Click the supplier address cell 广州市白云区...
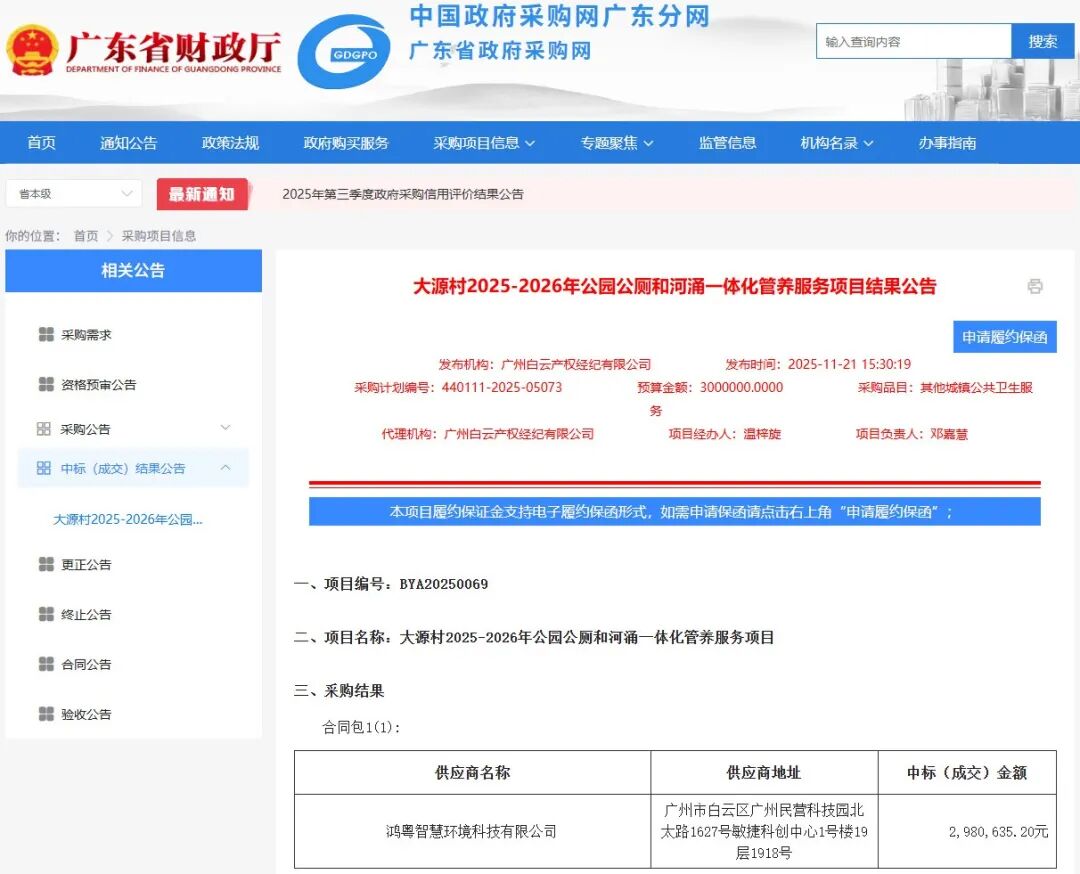Screen dimensions: 1080x874 coord(764,831)
